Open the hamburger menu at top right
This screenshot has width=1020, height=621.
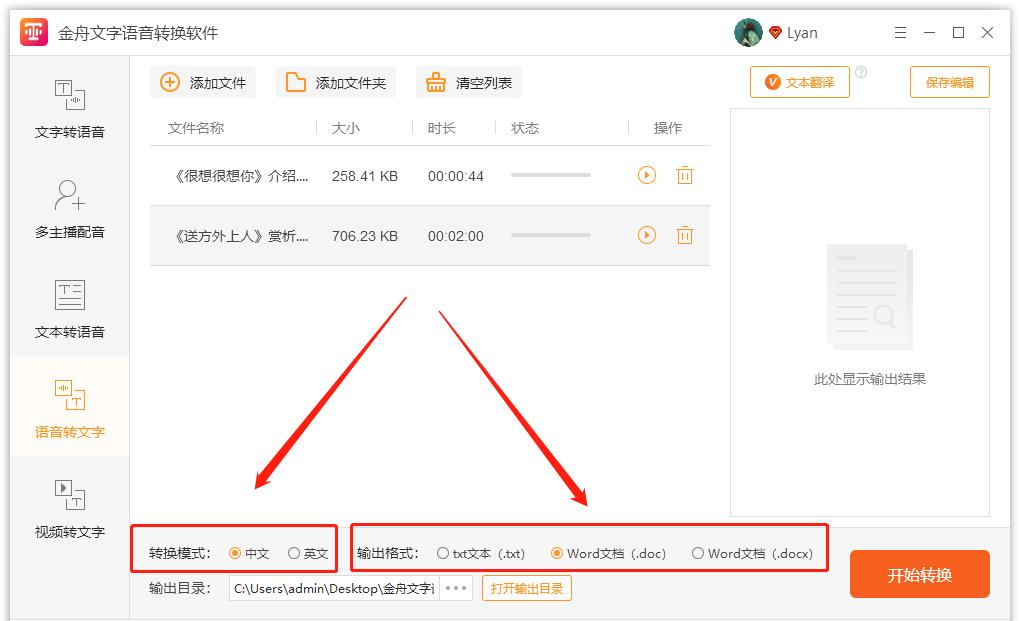(x=900, y=32)
